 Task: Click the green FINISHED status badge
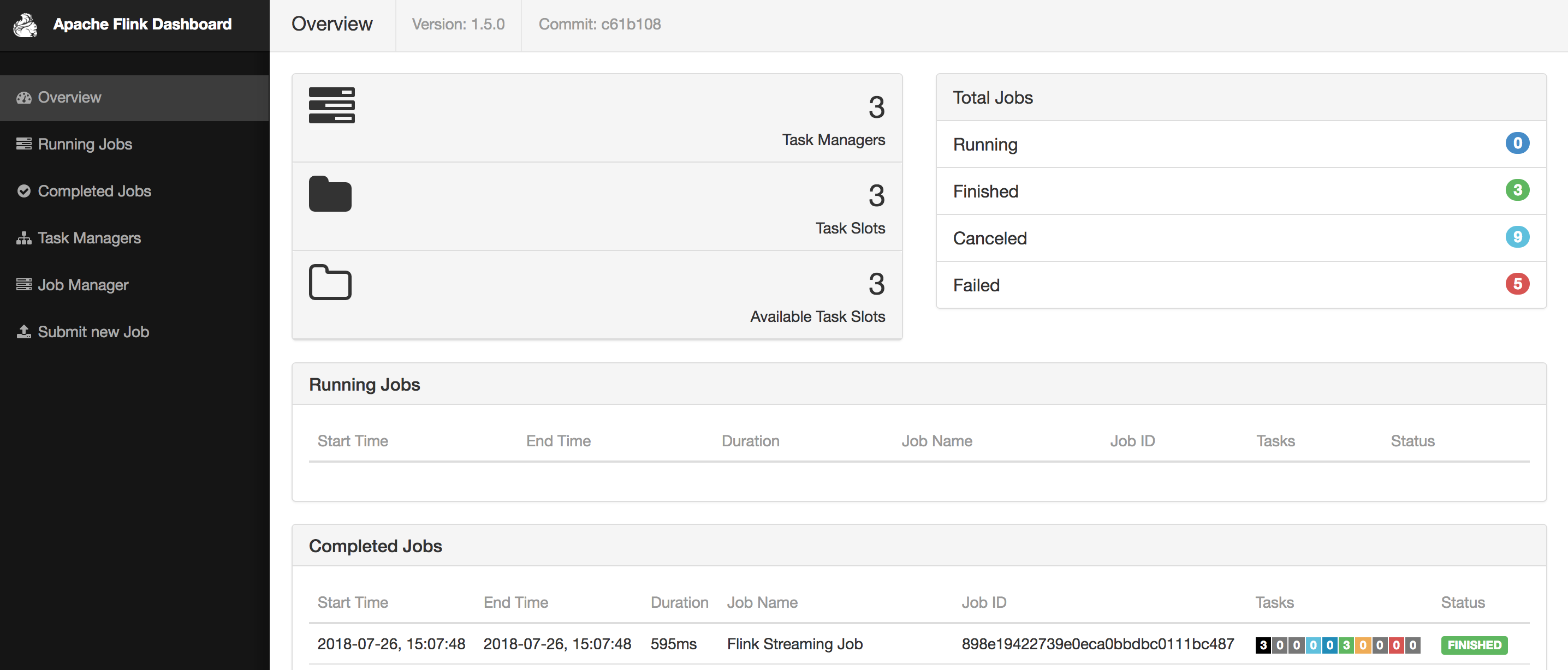pos(1474,645)
